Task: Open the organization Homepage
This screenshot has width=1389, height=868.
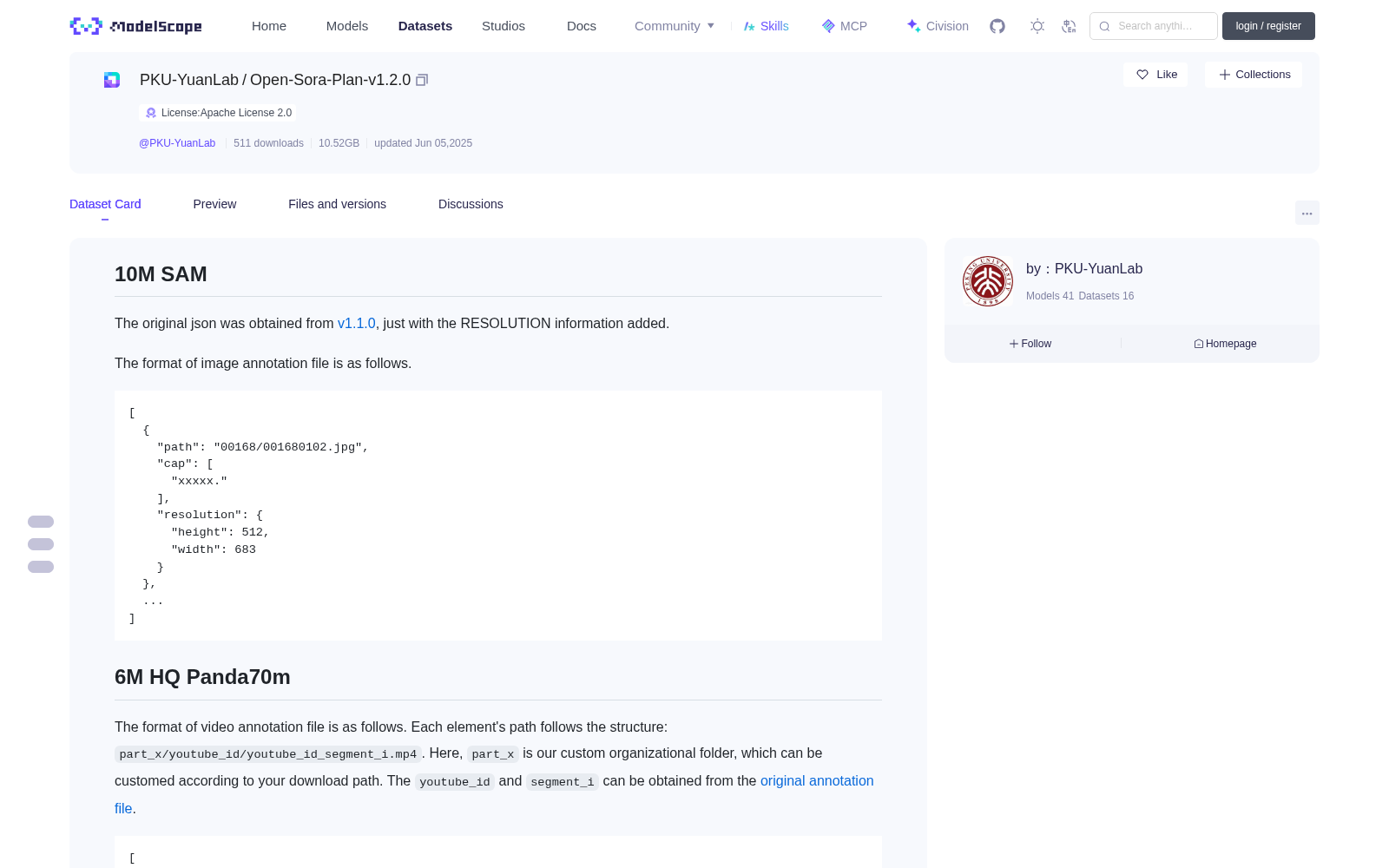Action: tap(1225, 344)
